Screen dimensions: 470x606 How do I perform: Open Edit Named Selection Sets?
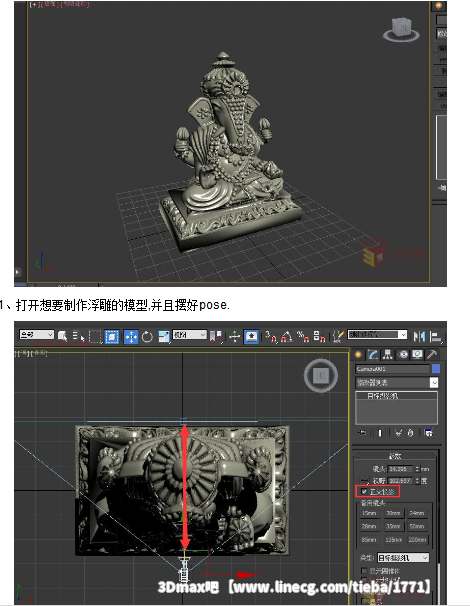coord(338,336)
